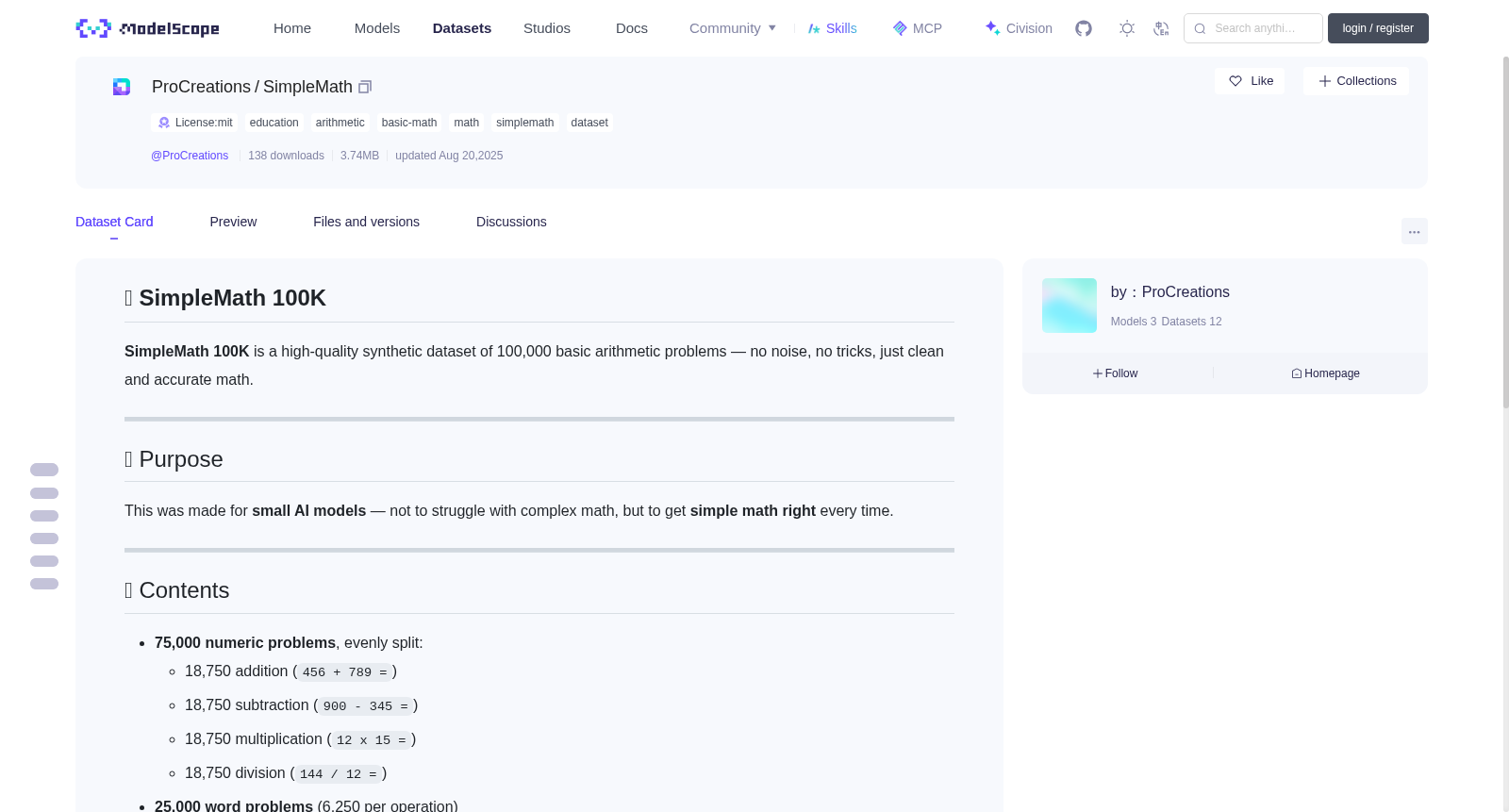Click the SimpleMath dataset logo icon
Image resolution: width=1509 pixels, height=812 pixels.
coord(122,87)
